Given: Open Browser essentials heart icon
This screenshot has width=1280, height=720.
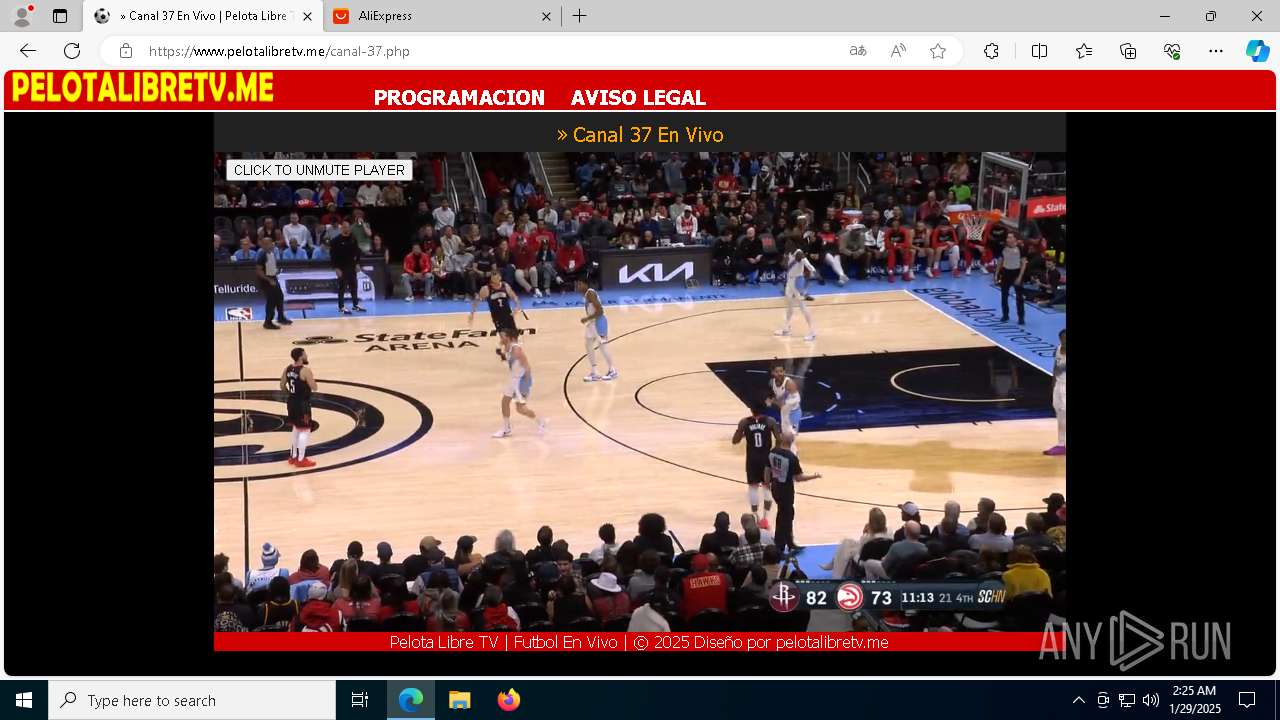Looking at the screenshot, I should coord(1172,51).
